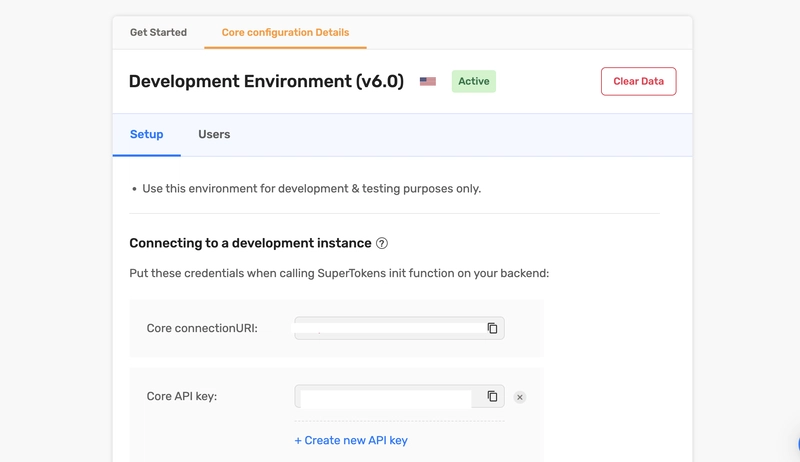Click the Clear Data button
Image resolution: width=800 pixels, height=462 pixels.
(x=638, y=81)
